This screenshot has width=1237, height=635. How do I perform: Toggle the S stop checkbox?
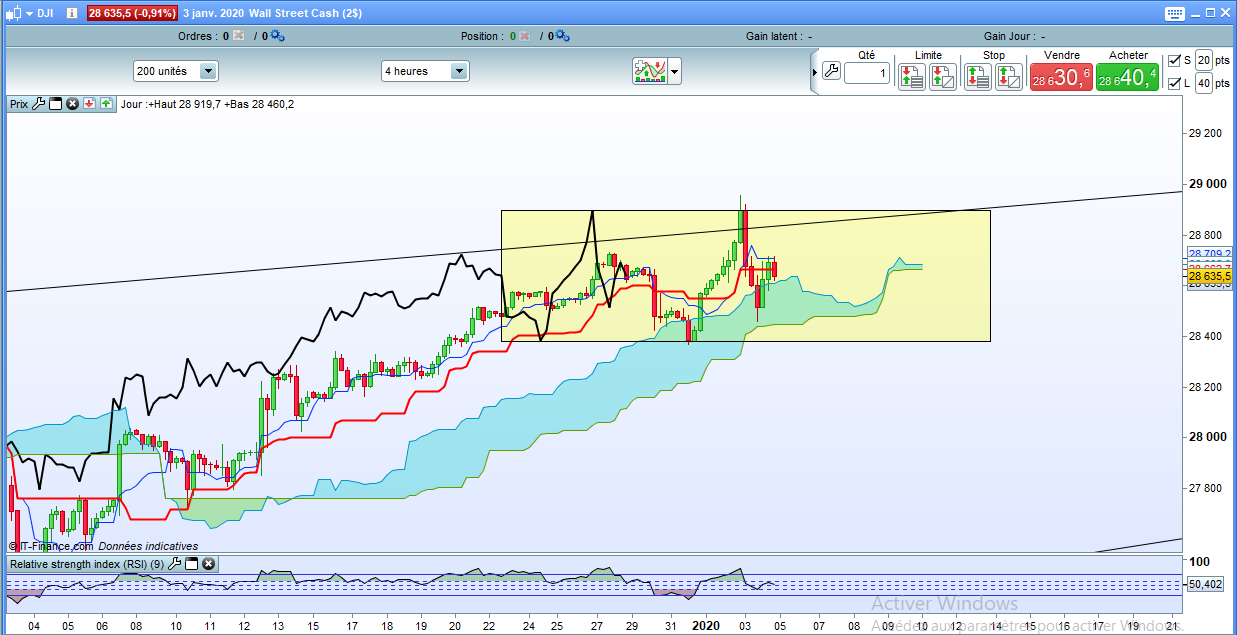(1174, 60)
